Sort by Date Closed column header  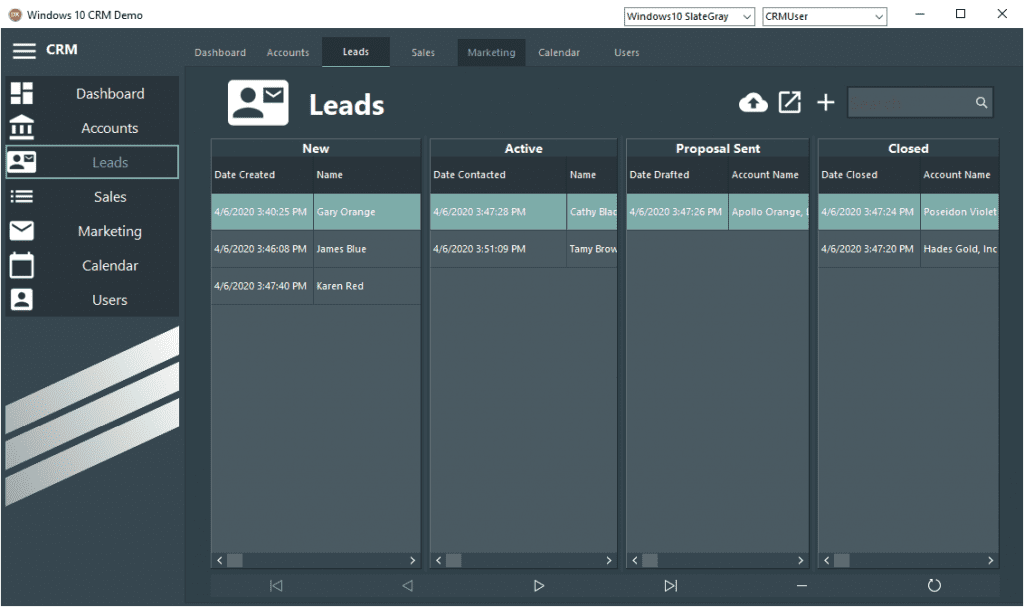pyautogui.click(x=869, y=174)
